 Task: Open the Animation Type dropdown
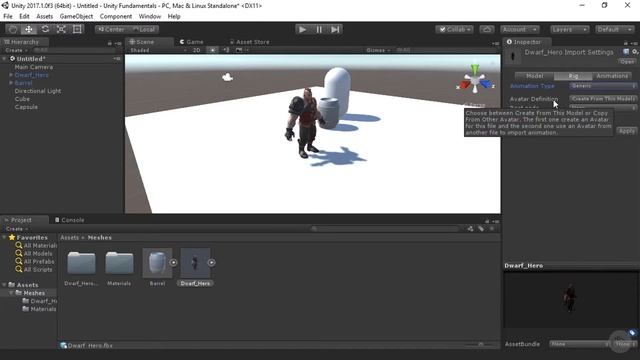[x=603, y=86]
